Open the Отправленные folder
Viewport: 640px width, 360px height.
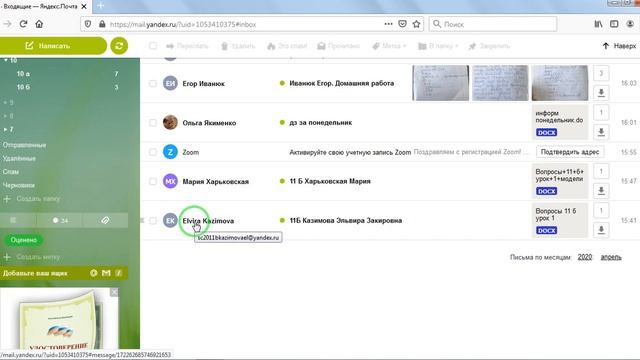tap(24, 145)
